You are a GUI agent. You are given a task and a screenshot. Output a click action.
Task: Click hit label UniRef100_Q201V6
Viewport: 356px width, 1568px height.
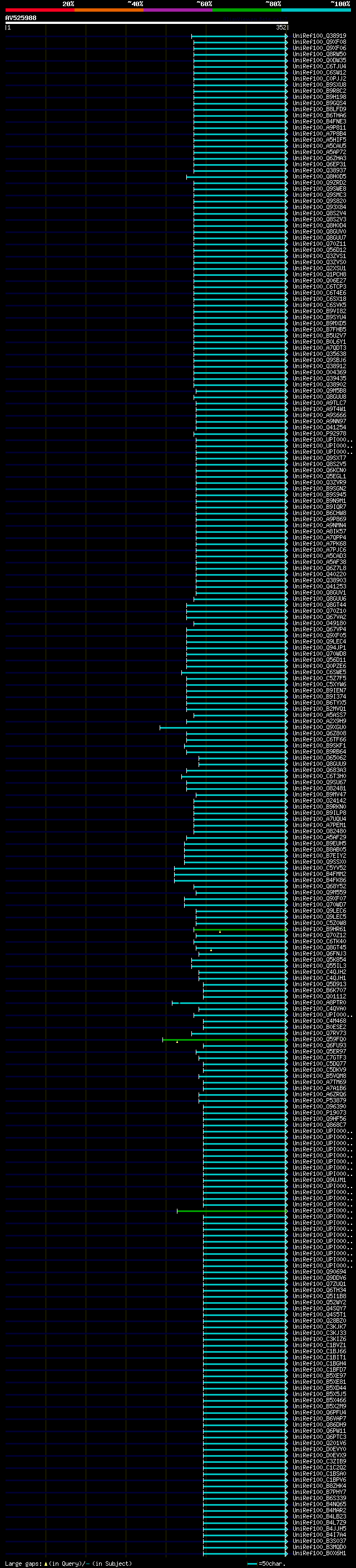tap(319, 1443)
